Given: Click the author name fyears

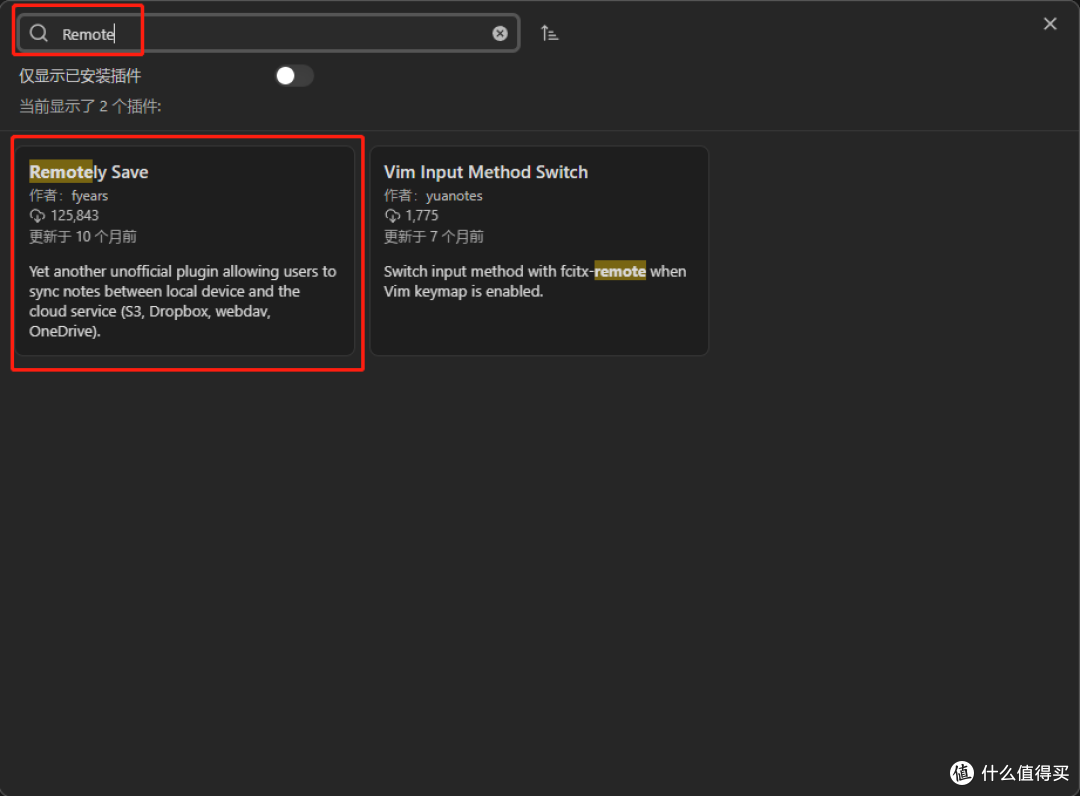Looking at the screenshot, I should click(x=90, y=196).
